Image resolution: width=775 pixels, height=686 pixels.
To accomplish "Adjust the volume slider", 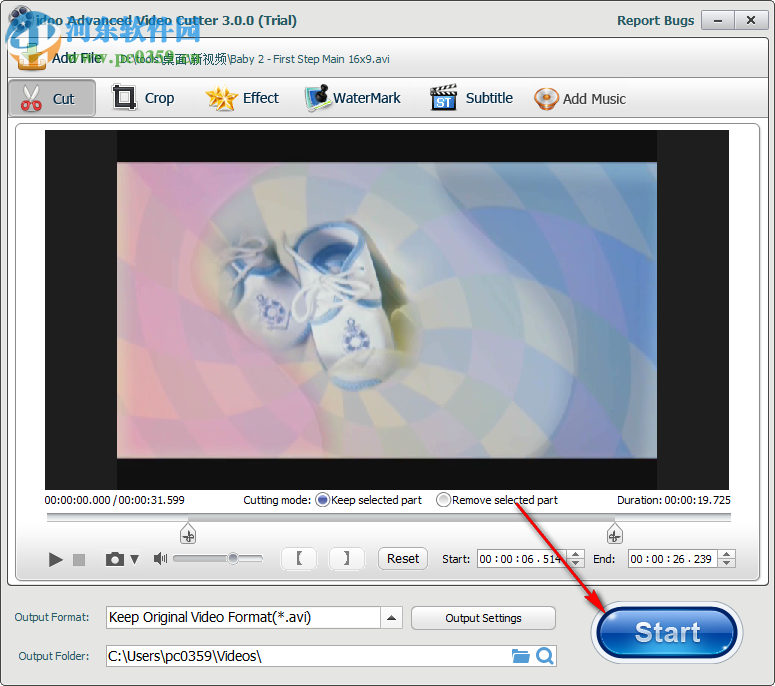I will (x=218, y=558).
